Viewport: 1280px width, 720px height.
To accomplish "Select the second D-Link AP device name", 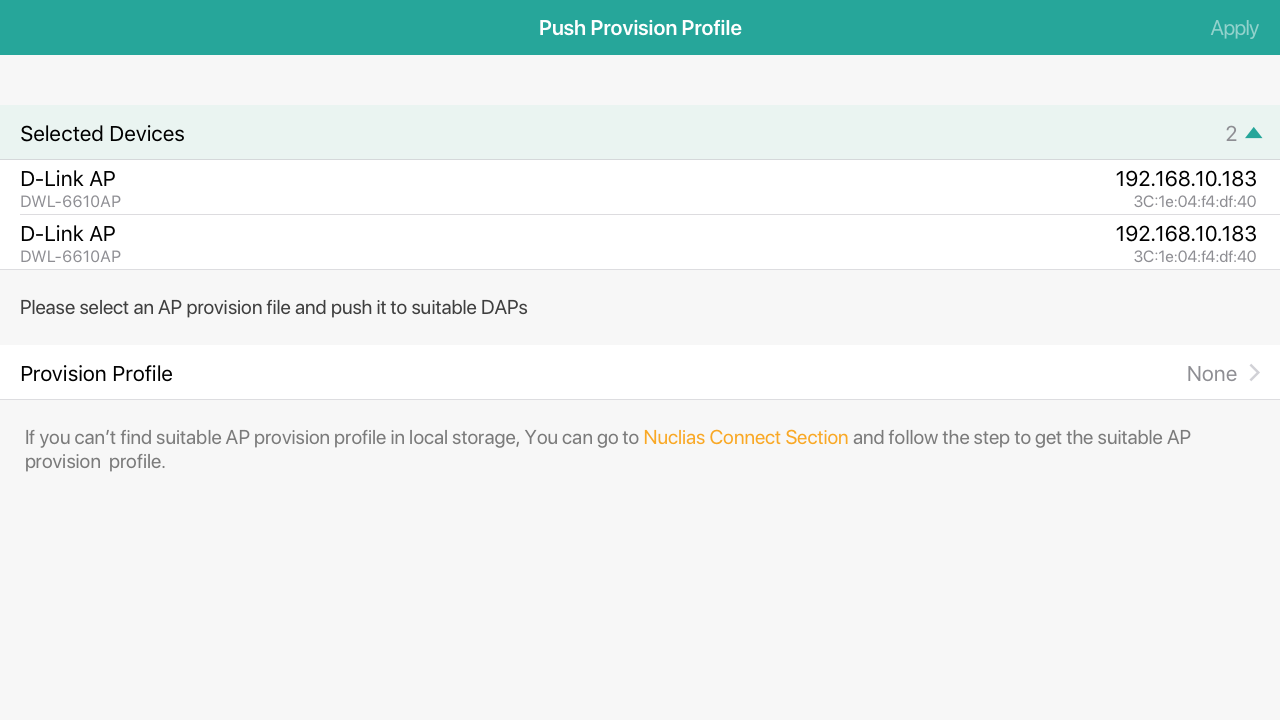I will (x=68, y=234).
